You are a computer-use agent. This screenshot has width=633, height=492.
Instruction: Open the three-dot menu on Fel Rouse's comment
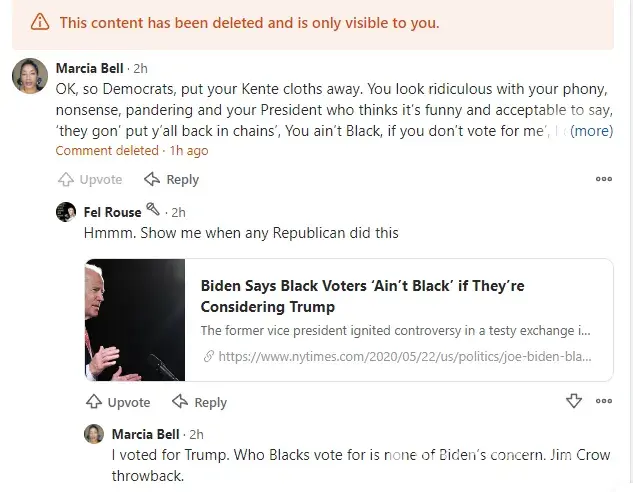pyautogui.click(x=603, y=401)
